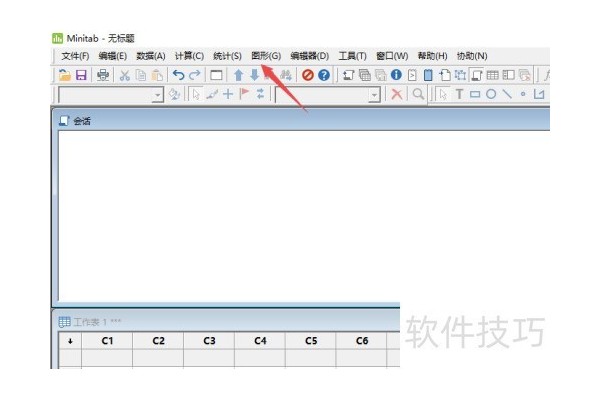Open the 文件(F) menu
The width and height of the screenshot is (600, 400).
75,56
